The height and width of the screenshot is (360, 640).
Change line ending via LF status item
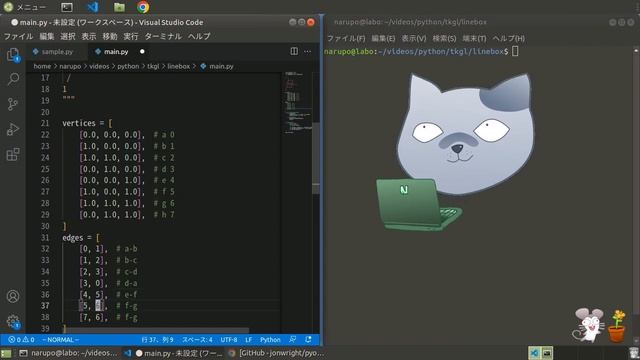[249, 340]
